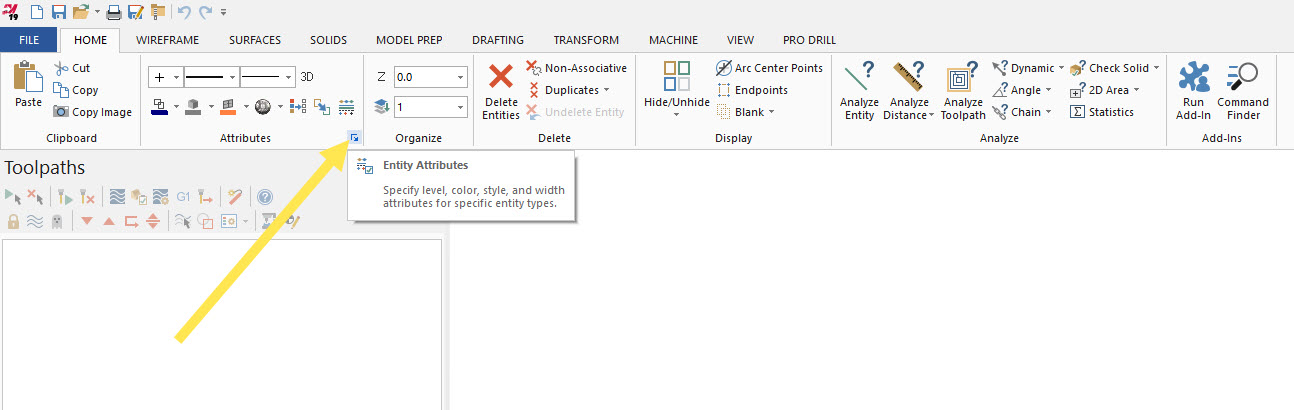Viewport: 1294px width, 410px height.
Task: Click Analyze Entity
Action: pos(859,90)
